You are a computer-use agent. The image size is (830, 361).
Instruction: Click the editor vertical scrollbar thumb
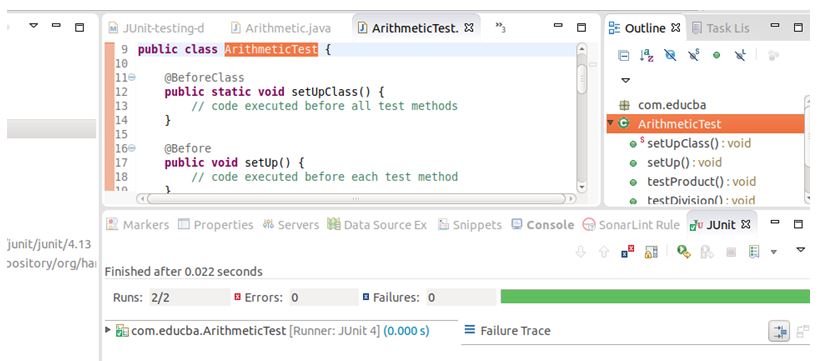[x=581, y=79]
